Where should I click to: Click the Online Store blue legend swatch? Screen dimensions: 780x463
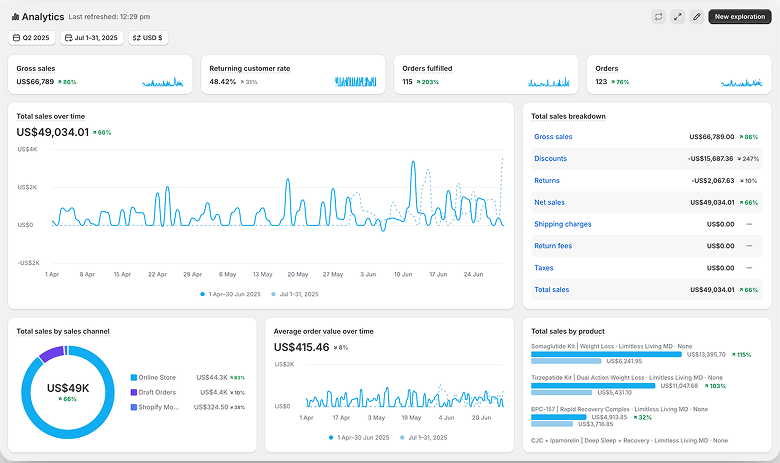point(134,377)
